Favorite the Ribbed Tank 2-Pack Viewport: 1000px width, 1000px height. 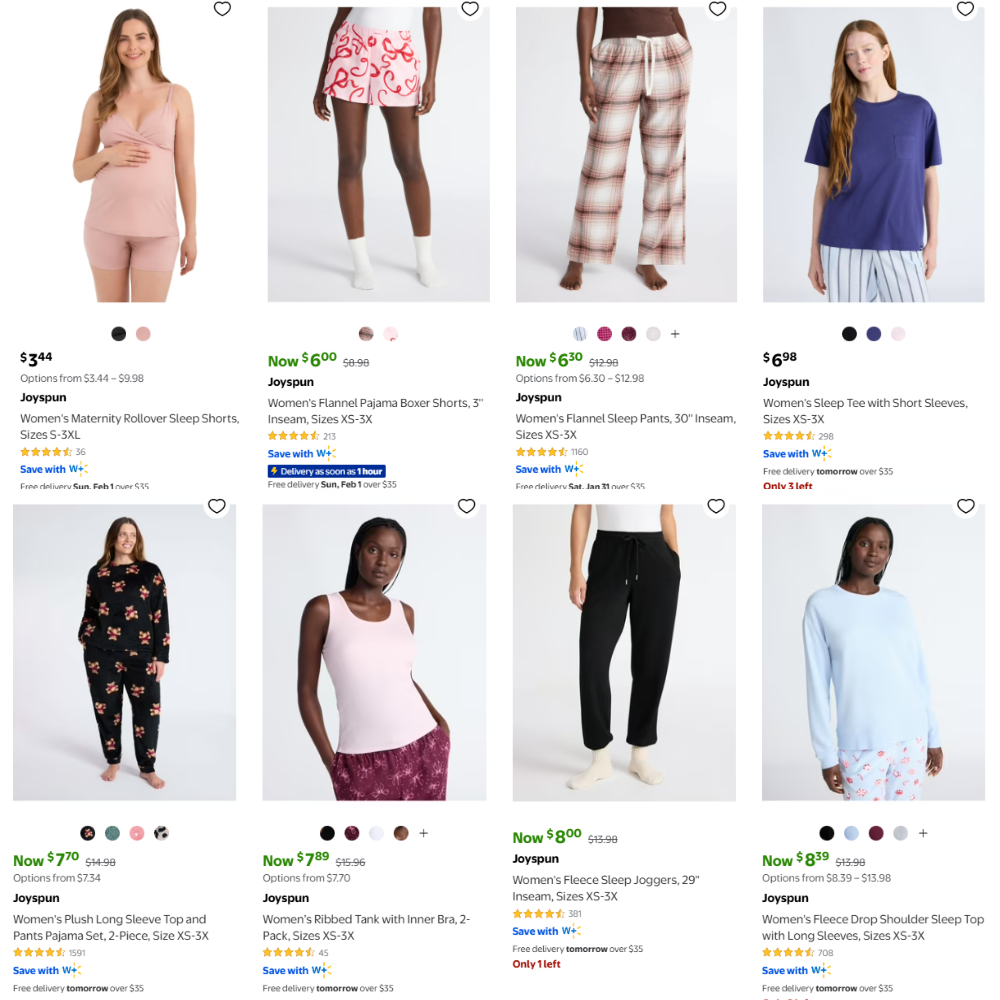click(x=466, y=506)
